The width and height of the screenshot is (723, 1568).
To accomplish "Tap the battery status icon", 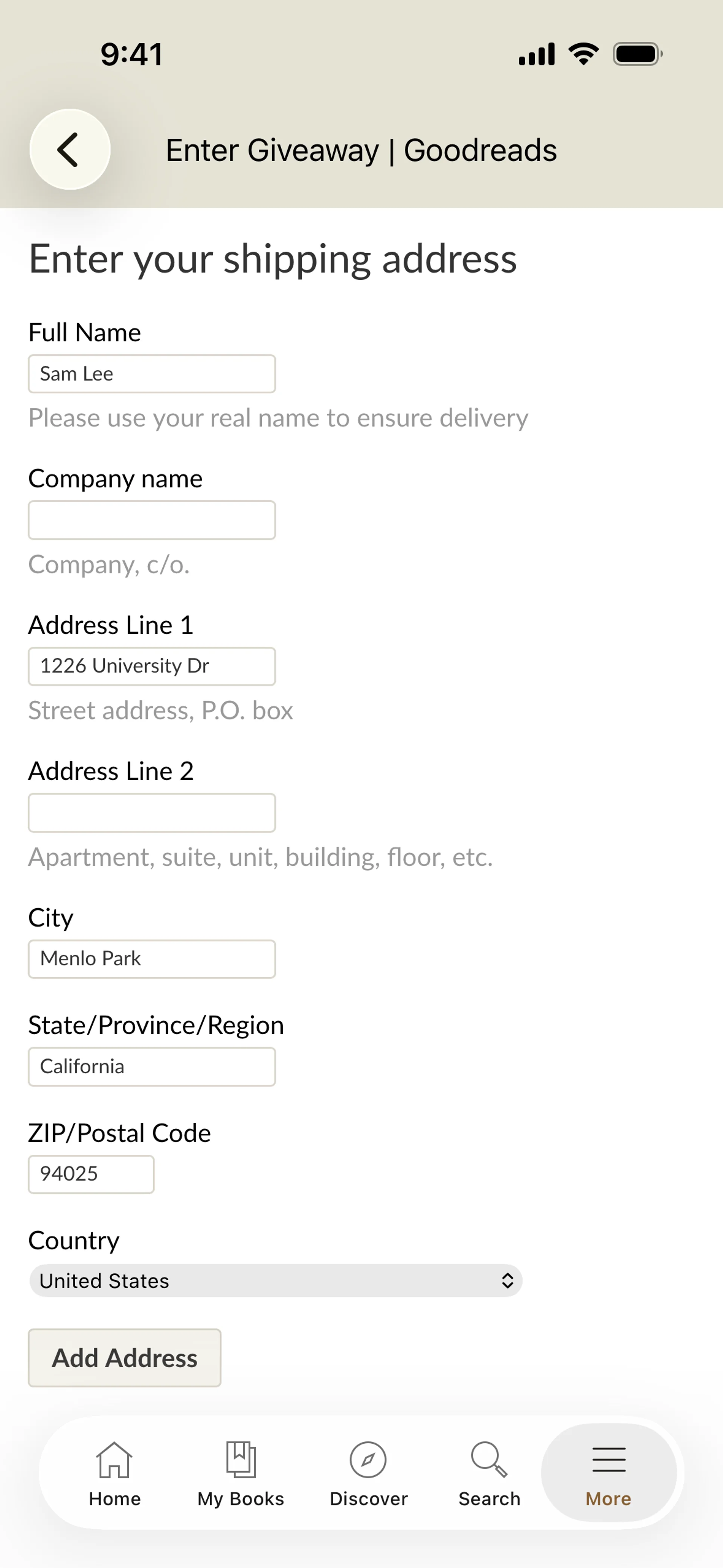I will click(x=637, y=54).
